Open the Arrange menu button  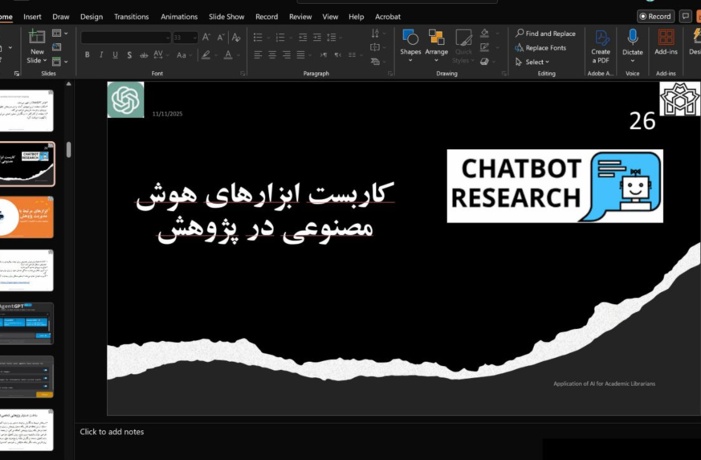coord(436,45)
